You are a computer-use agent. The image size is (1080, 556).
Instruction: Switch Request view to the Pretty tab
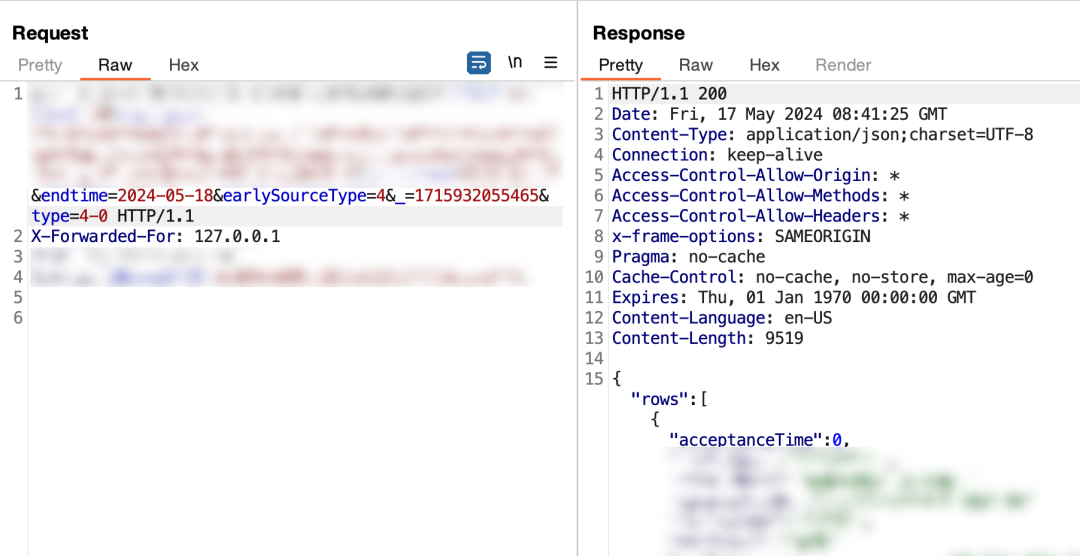40,65
